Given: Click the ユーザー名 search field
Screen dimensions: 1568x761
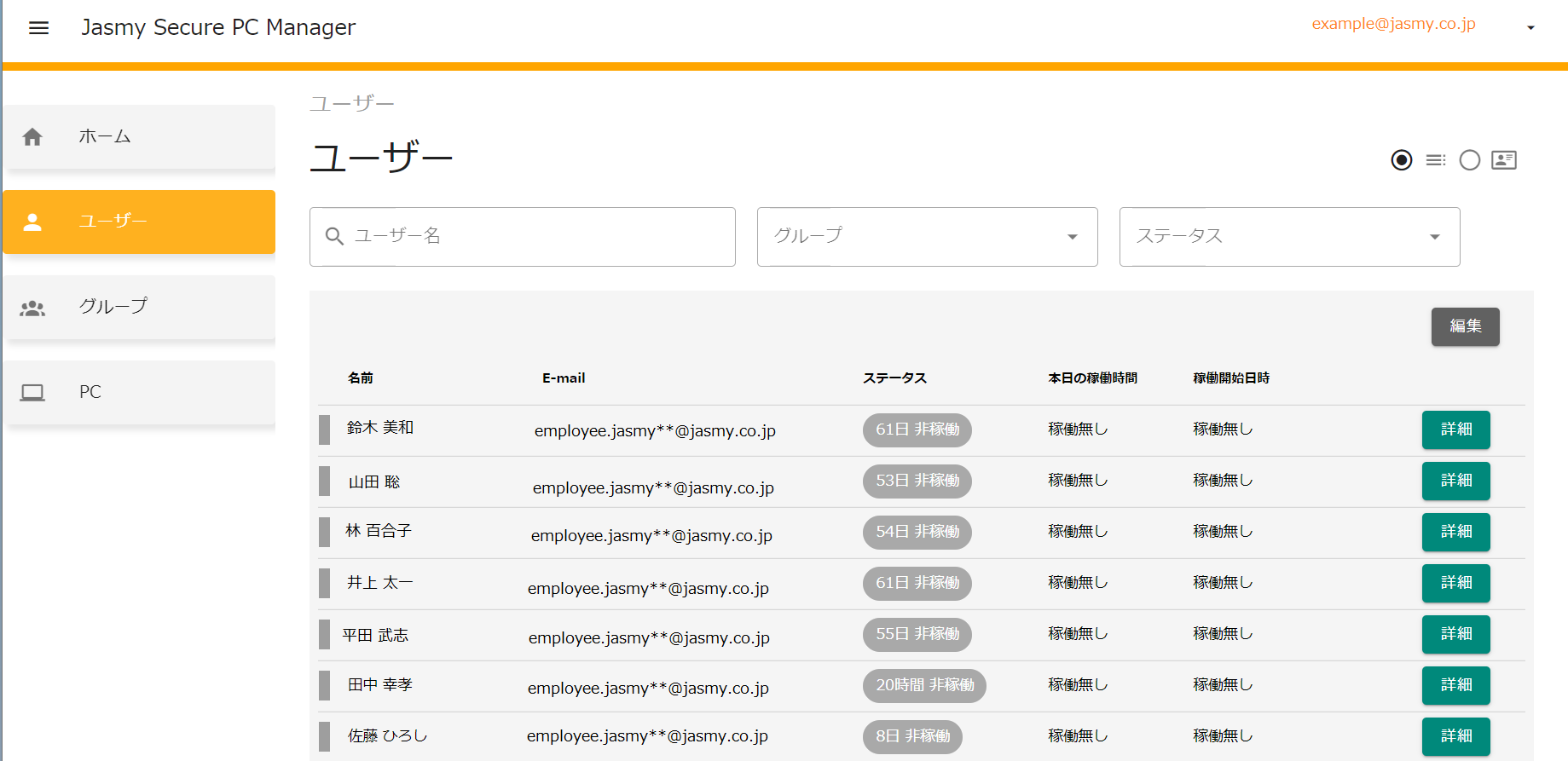Looking at the screenshot, I should click(523, 237).
